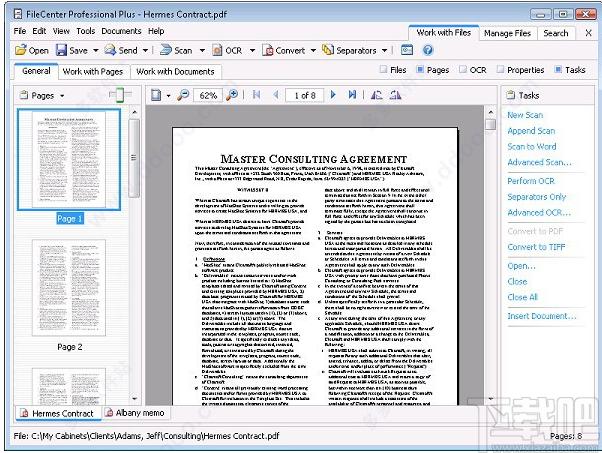Click the Save disk icon
The height and width of the screenshot is (453, 602).
pyautogui.click(x=61, y=50)
